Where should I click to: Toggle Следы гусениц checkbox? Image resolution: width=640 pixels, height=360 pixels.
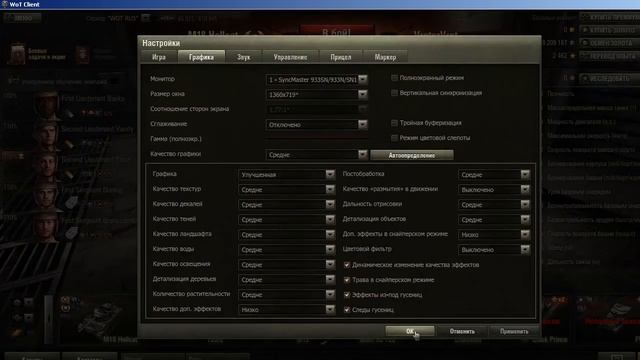[x=347, y=310]
